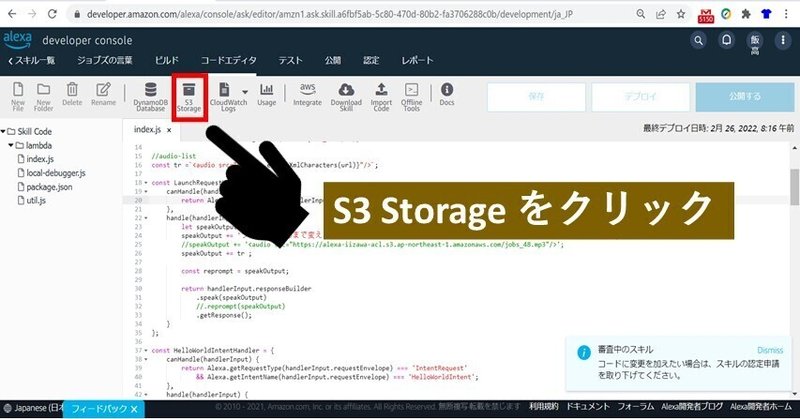Open the 利用規約 footer link
This screenshot has height=419, width=800.
pyautogui.click(x=543, y=407)
